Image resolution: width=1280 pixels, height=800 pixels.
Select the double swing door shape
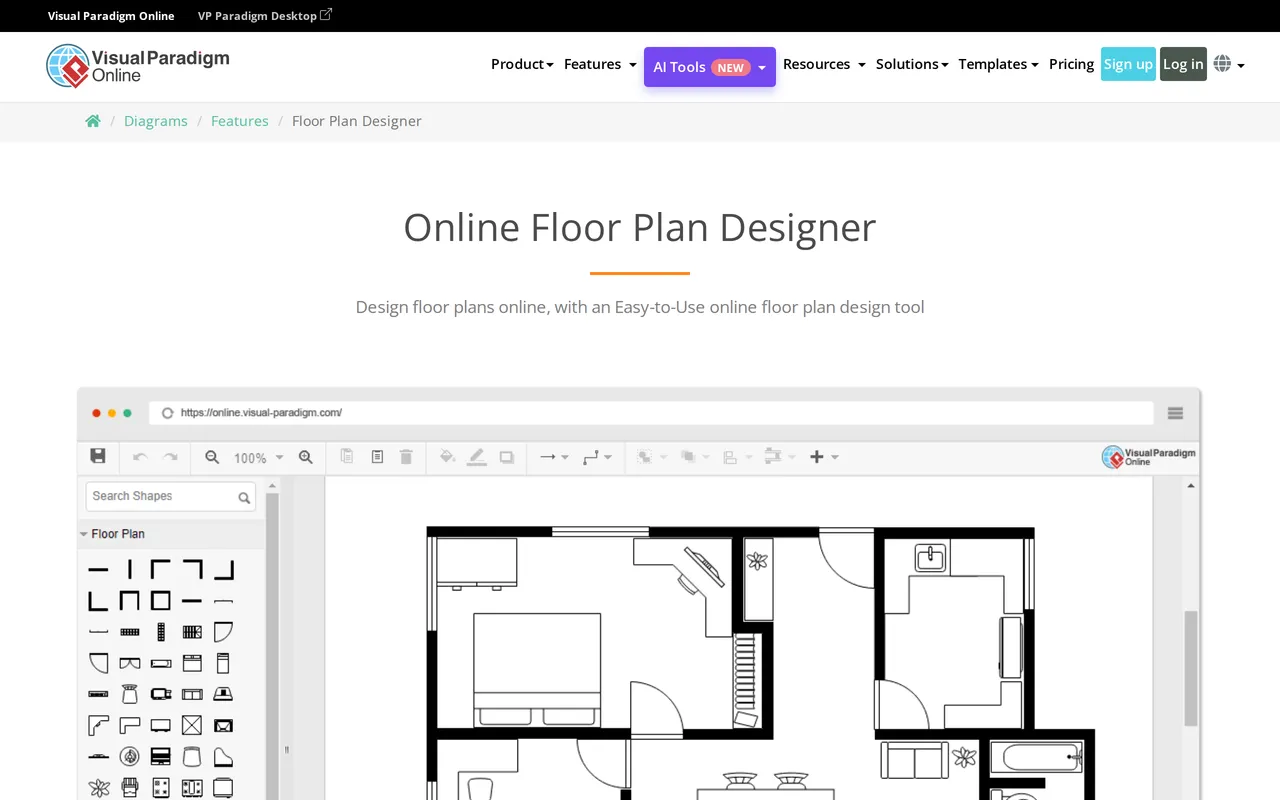point(130,662)
